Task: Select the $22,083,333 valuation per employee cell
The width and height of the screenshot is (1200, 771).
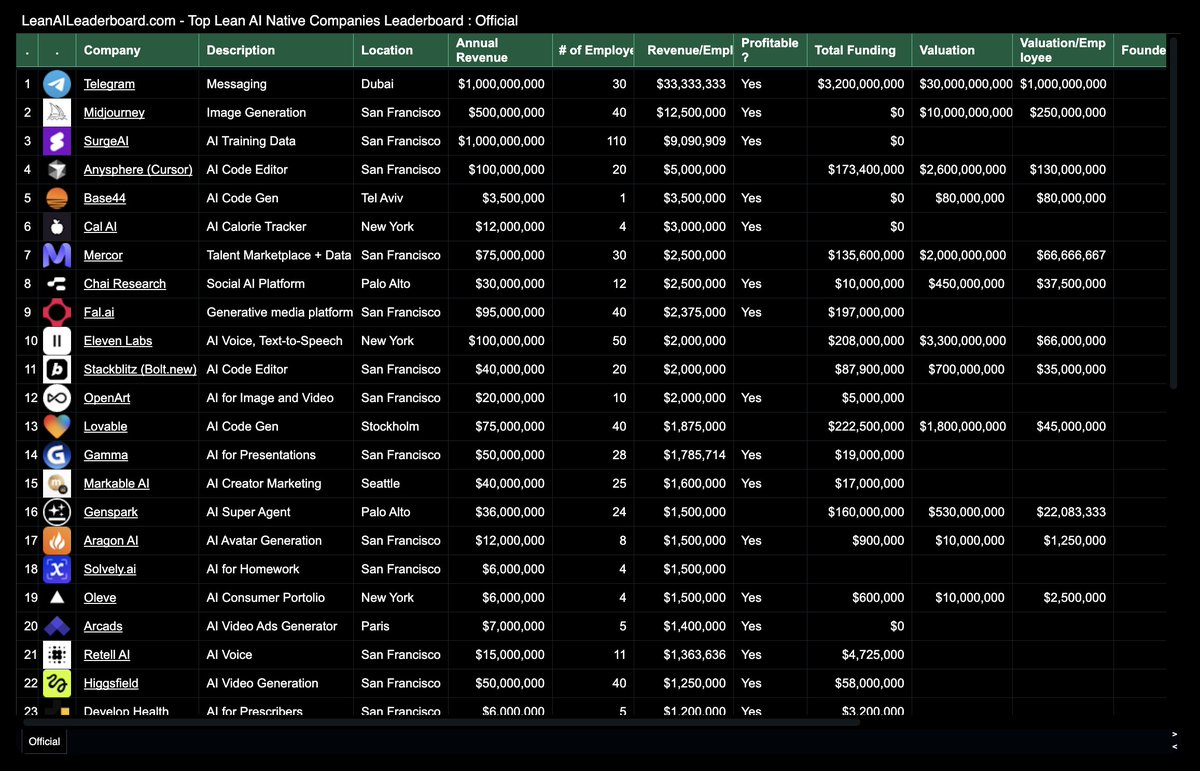Action: pos(1062,512)
